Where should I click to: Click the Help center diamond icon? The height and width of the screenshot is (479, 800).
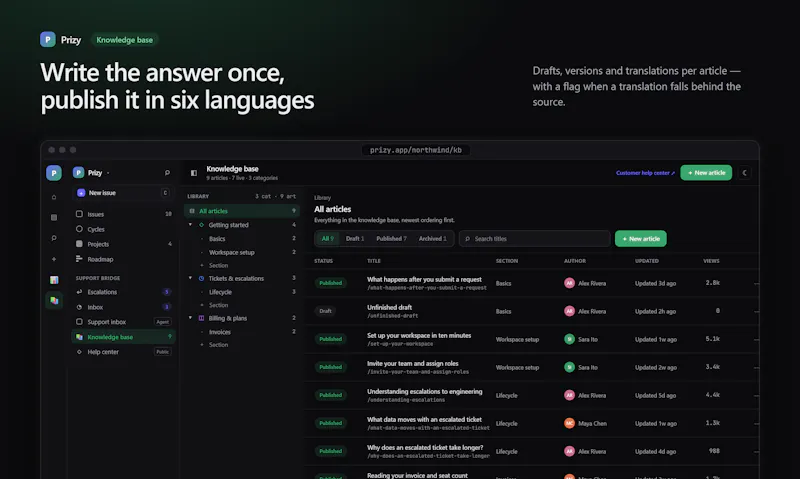pyautogui.click(x=79, y=352)
